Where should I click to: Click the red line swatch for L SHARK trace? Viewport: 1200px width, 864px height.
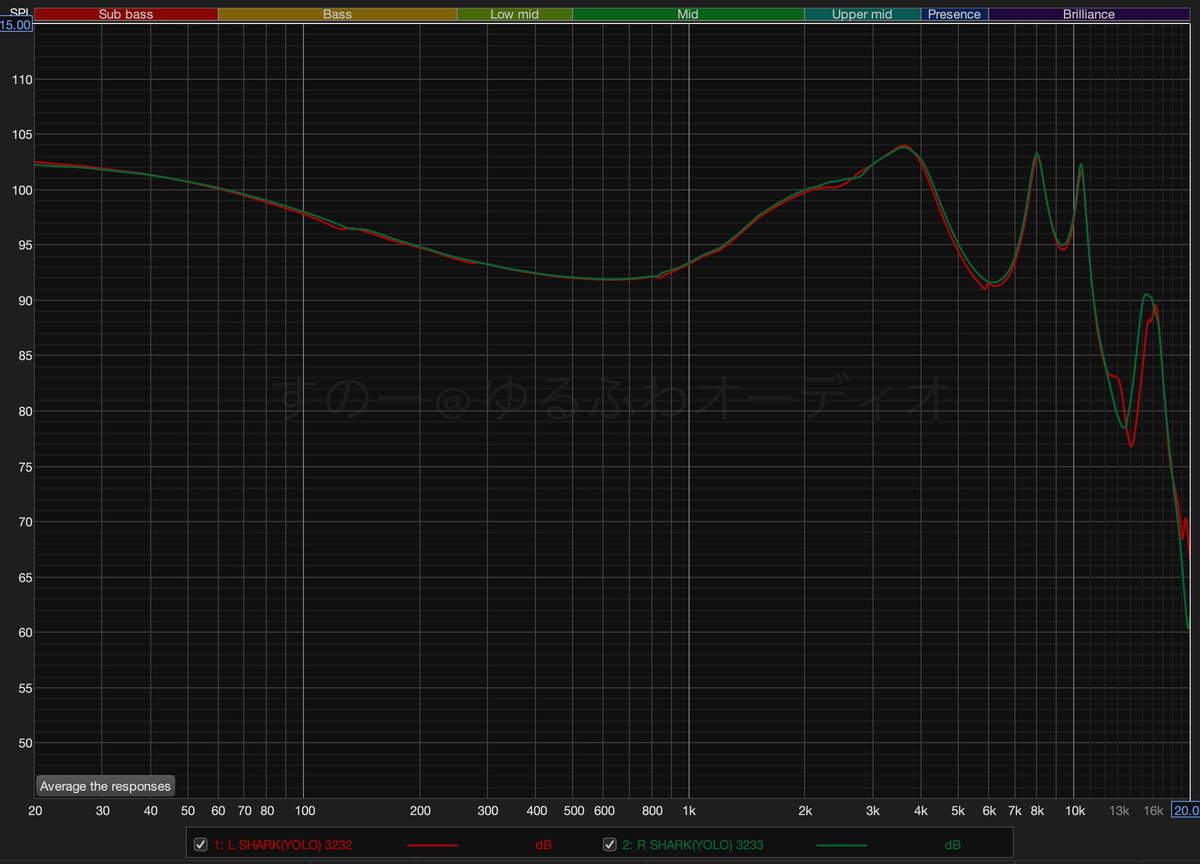click(432, 846)
